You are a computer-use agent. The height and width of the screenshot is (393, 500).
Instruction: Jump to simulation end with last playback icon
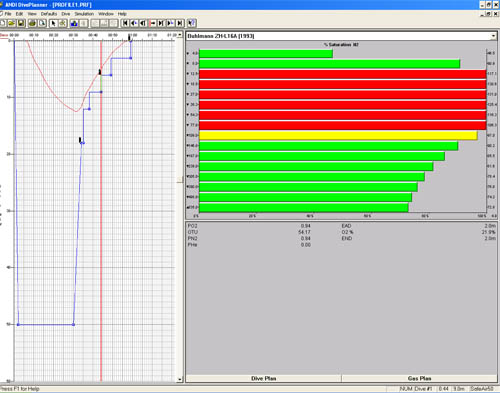point(180,23)
